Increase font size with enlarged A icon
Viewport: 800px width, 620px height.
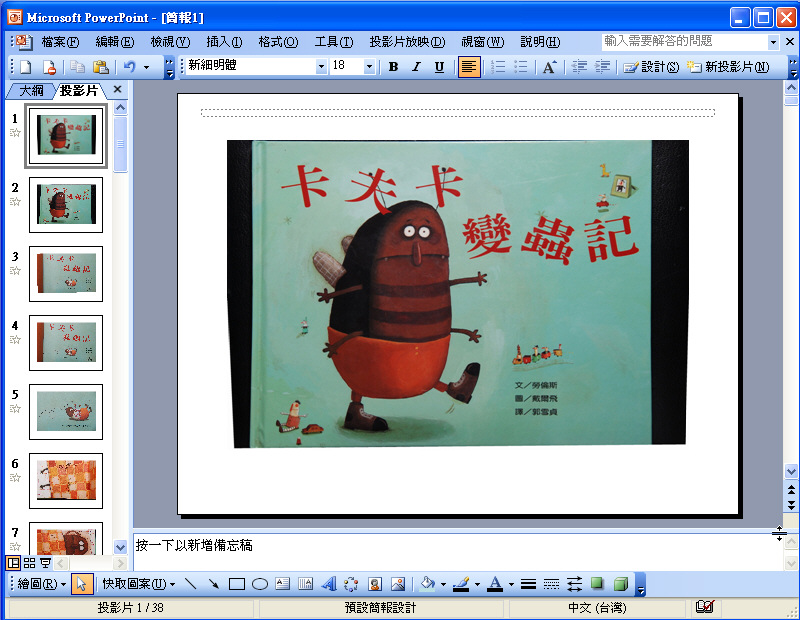tap(549, 67)
